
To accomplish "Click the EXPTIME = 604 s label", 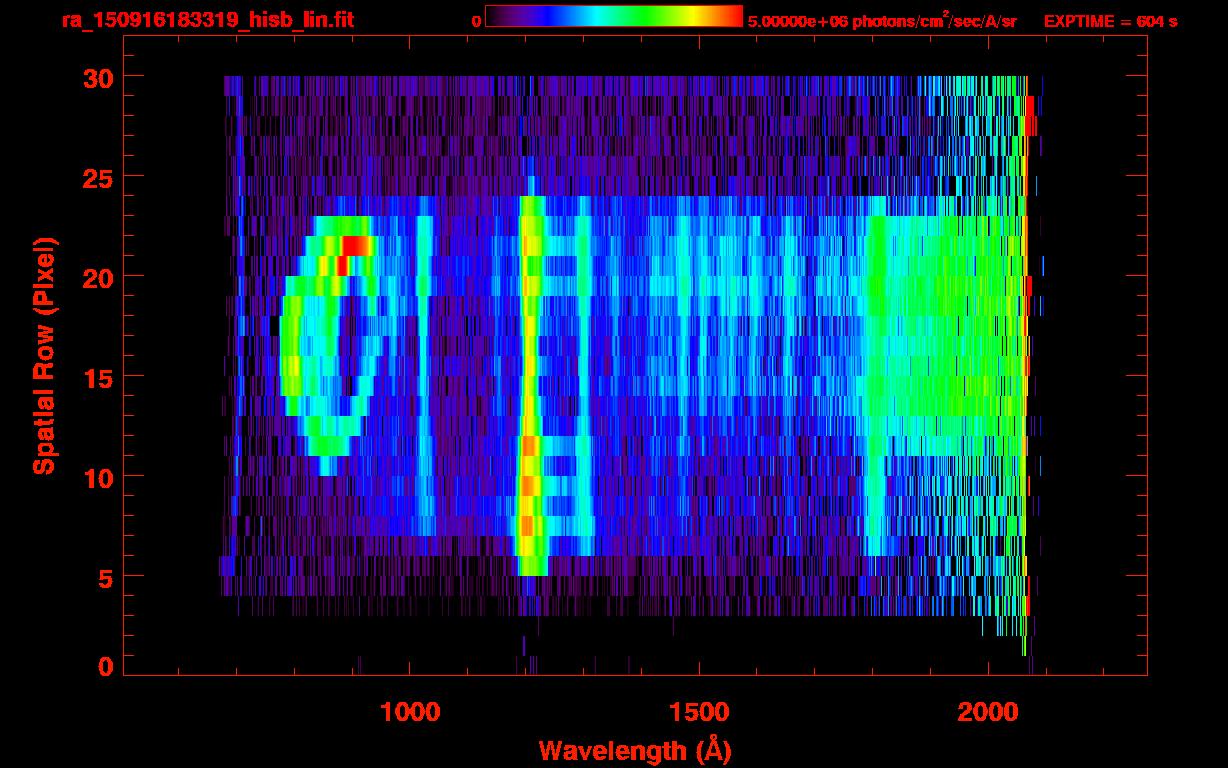I will coord(1110,21).
